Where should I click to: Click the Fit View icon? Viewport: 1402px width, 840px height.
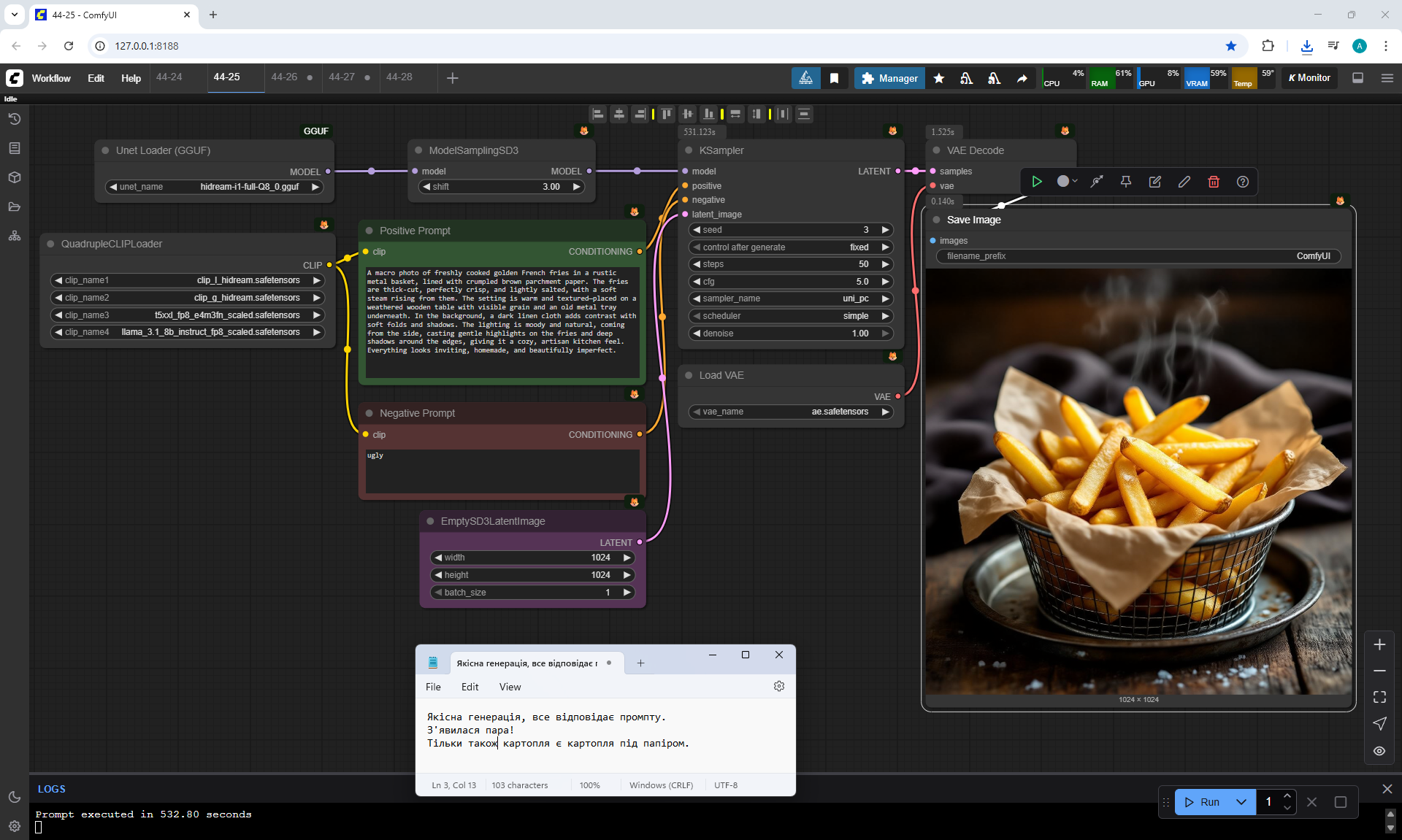(1379, 697)
